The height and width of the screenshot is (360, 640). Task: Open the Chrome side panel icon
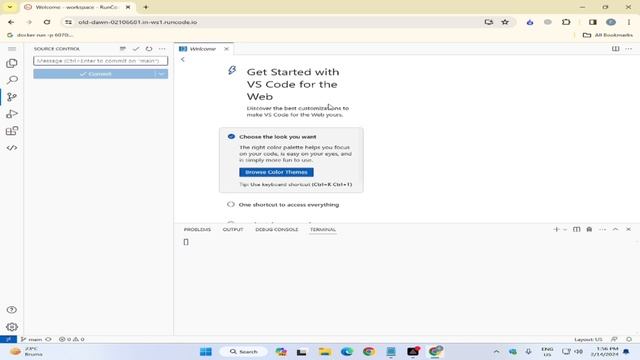pyautogui.click(x=593, y=22)
